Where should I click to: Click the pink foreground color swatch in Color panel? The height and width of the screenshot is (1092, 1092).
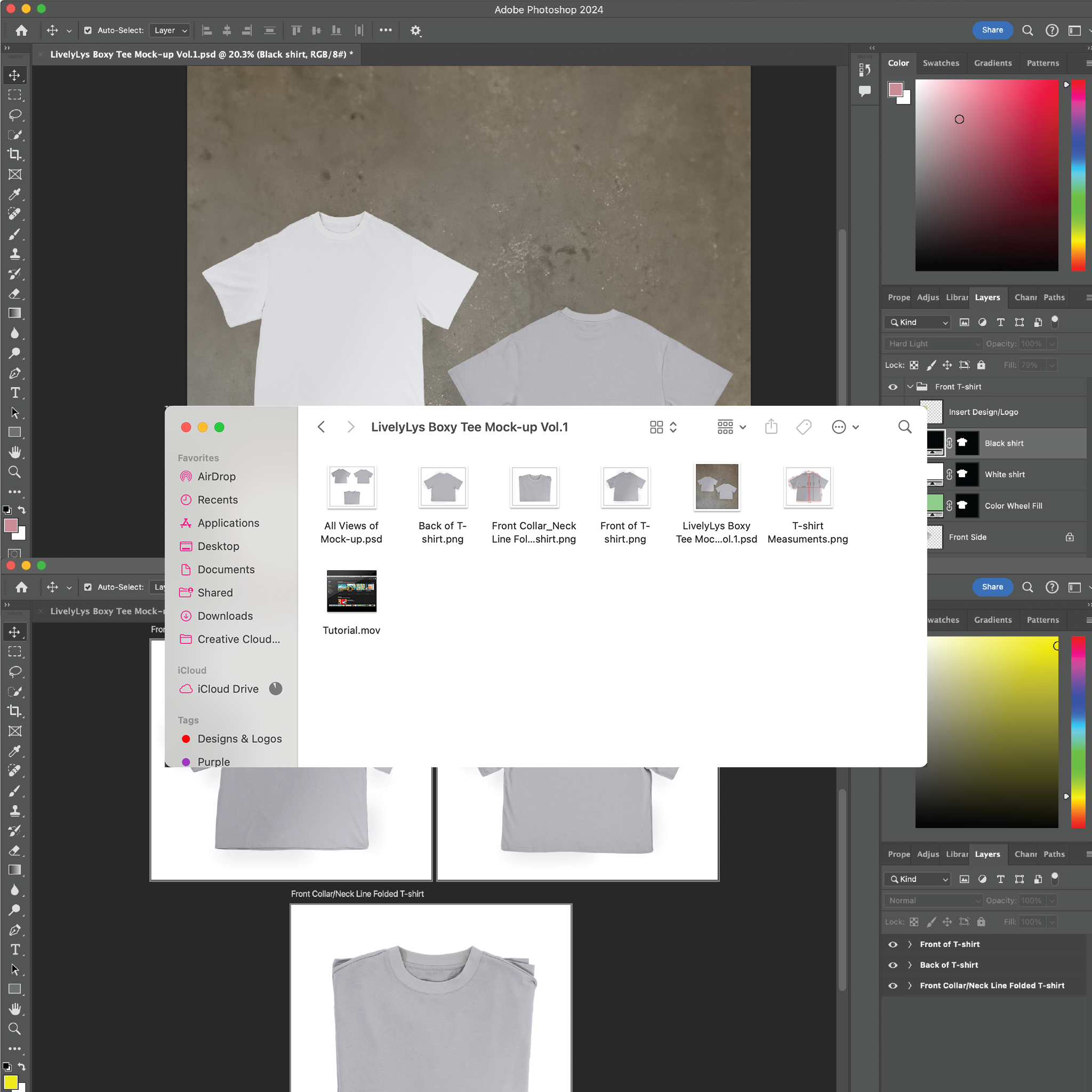tap(895, 89)
